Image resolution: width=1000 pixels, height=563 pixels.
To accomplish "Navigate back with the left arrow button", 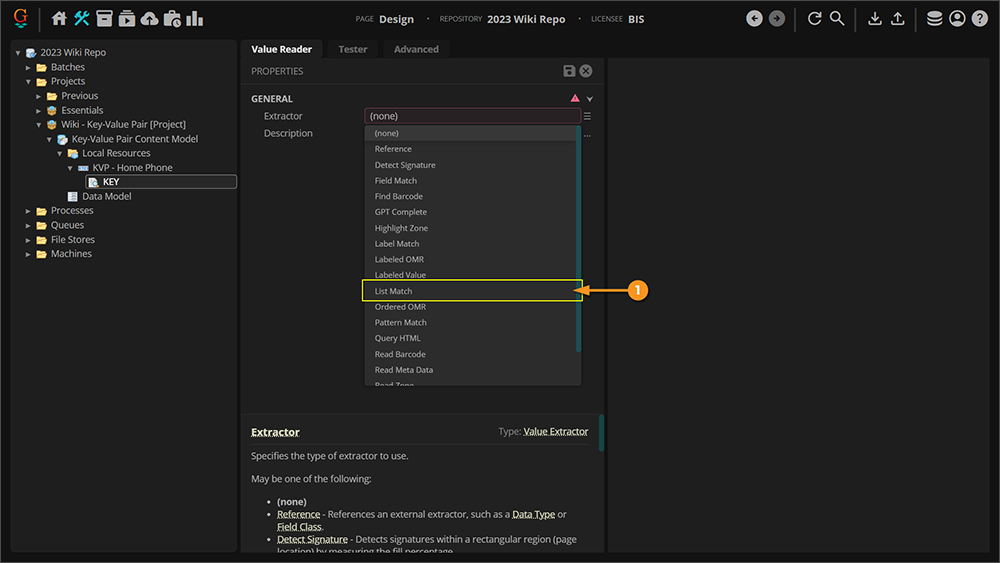I will click(754, 18).
